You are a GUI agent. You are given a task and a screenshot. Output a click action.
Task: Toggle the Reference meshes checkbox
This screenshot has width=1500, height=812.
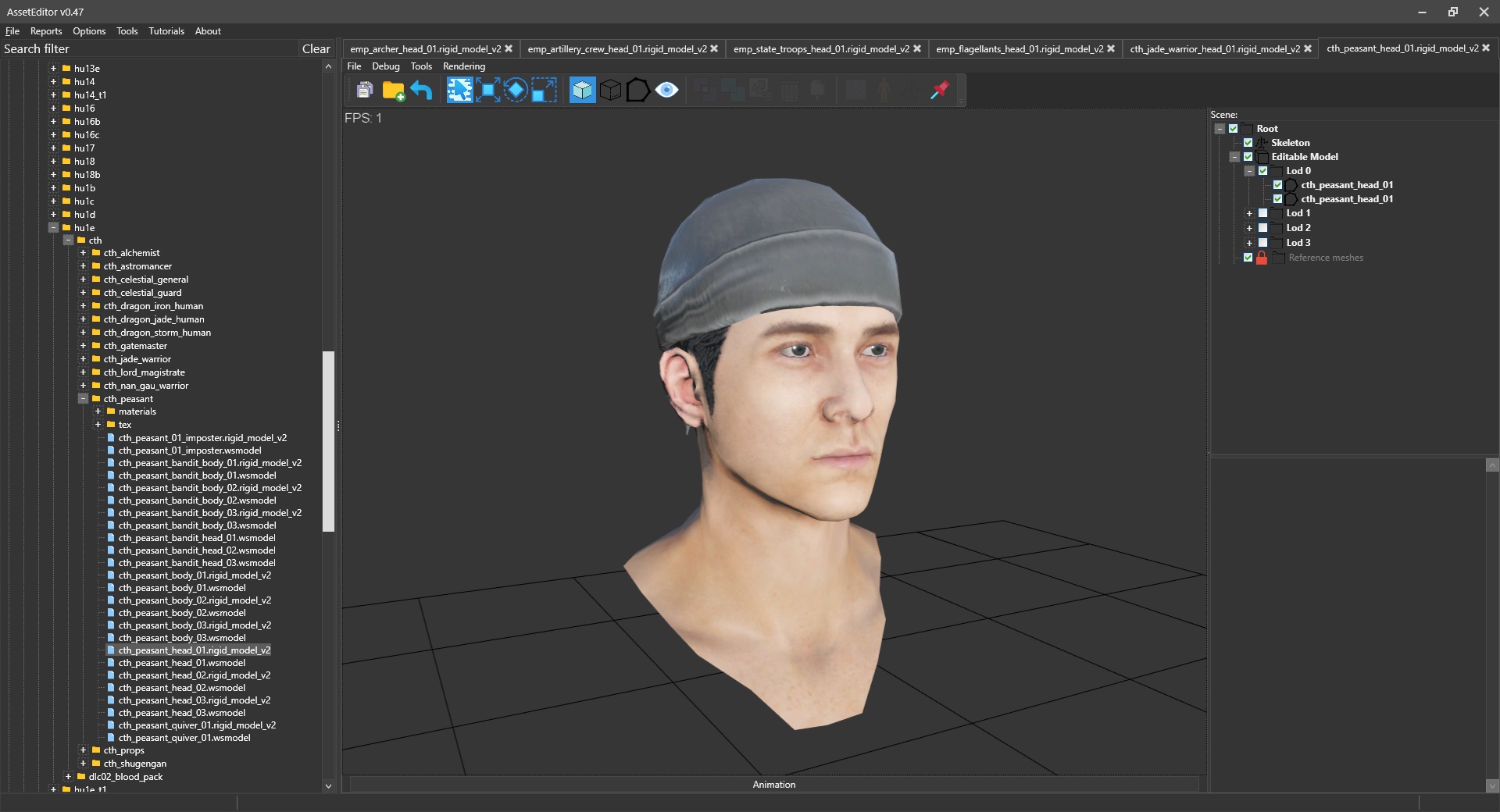(x=1248, y=258)
